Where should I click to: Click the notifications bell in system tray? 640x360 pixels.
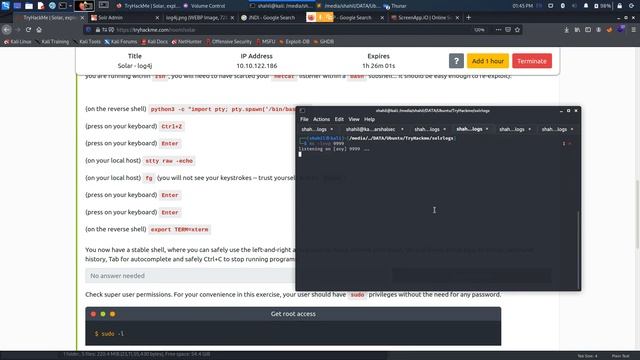click(586, 6)
